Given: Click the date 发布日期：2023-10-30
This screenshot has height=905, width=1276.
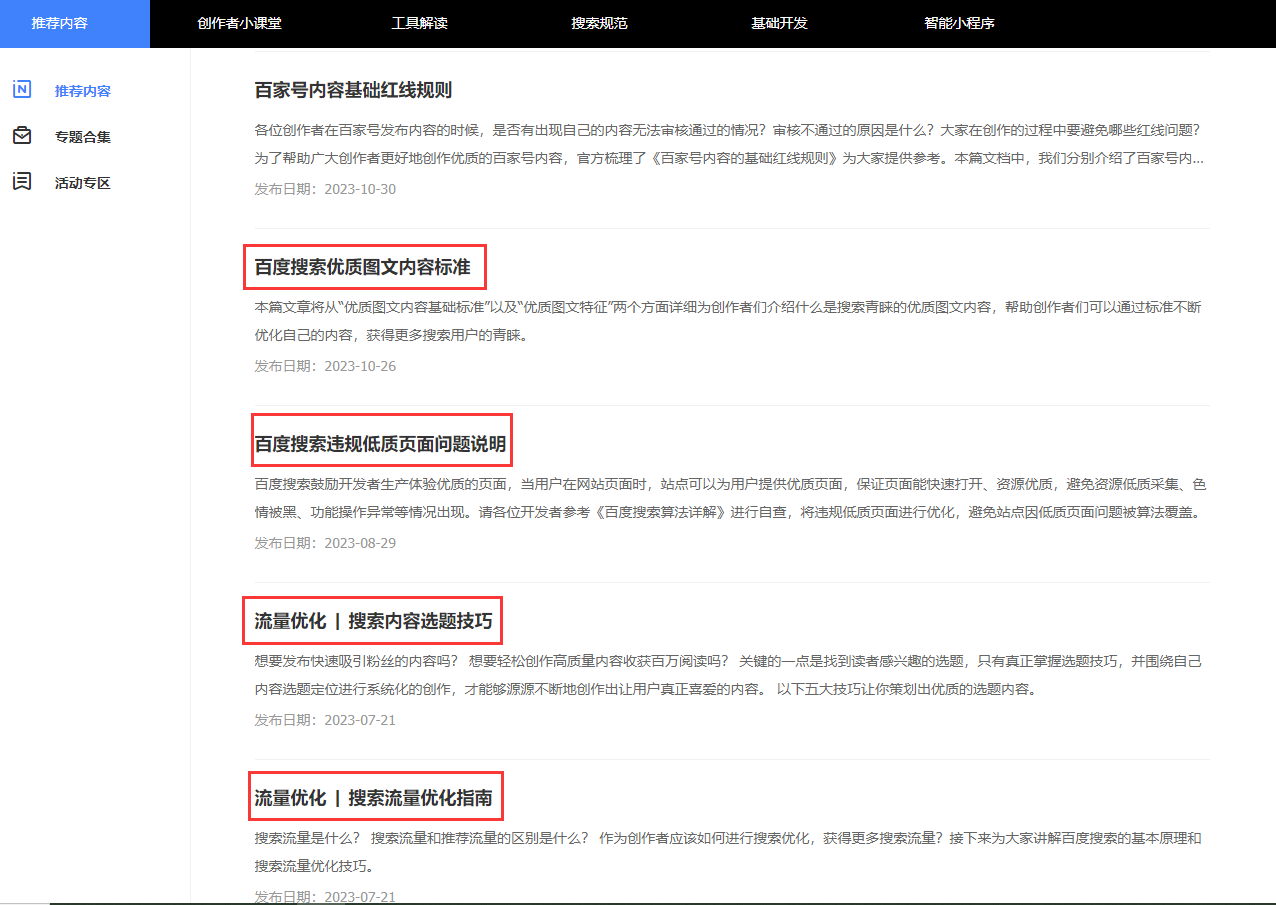Looking at the screenshot, I should [325, 189].
